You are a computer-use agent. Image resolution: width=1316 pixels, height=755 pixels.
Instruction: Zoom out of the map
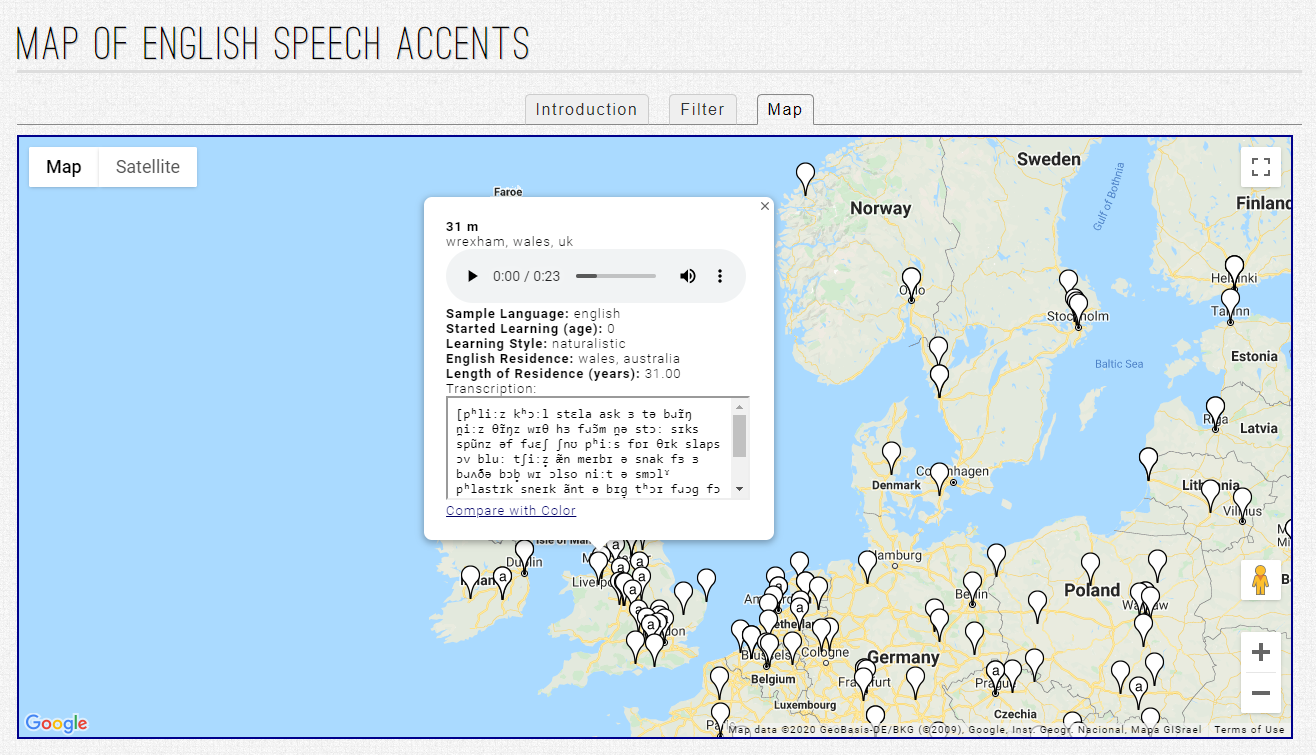[x=1261, y=692]
